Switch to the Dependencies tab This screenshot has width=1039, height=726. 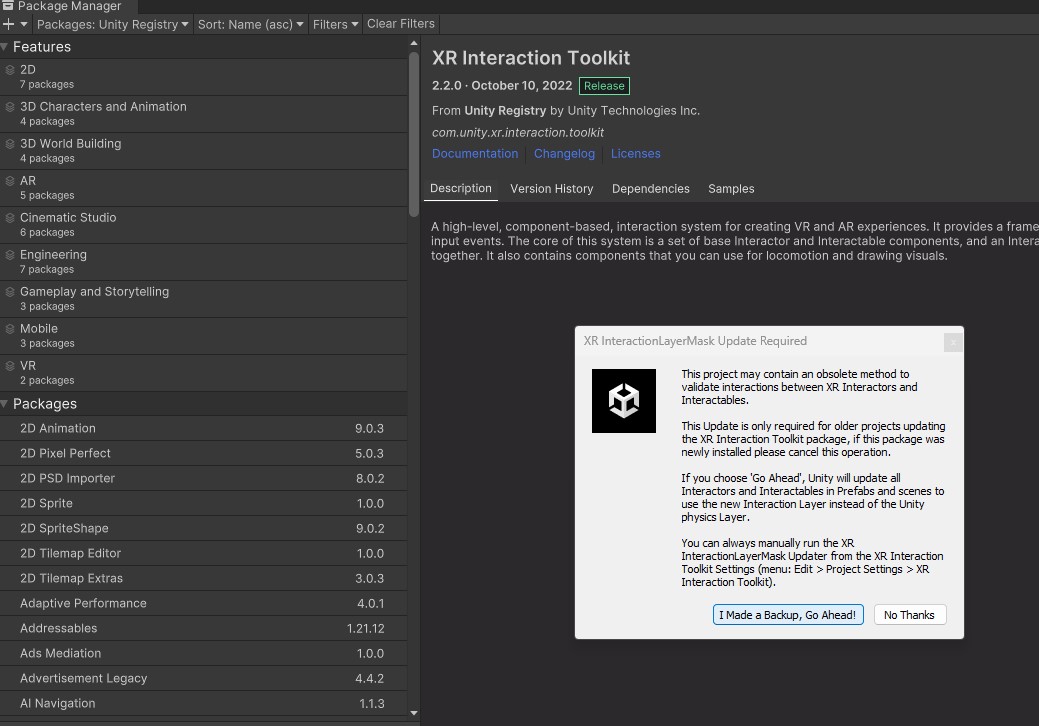coord(651,188)
